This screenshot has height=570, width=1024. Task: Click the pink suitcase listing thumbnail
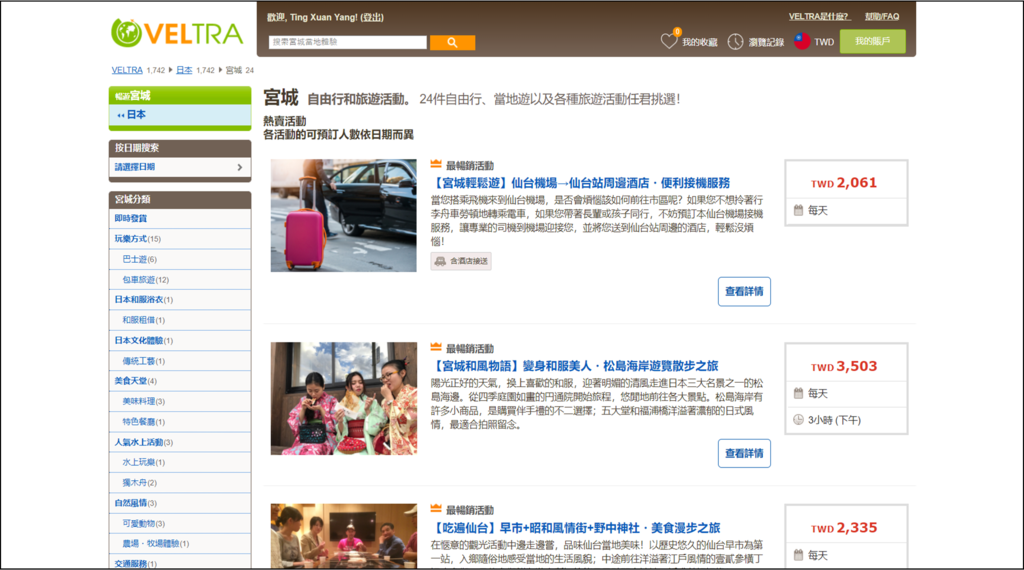[344, 215]
